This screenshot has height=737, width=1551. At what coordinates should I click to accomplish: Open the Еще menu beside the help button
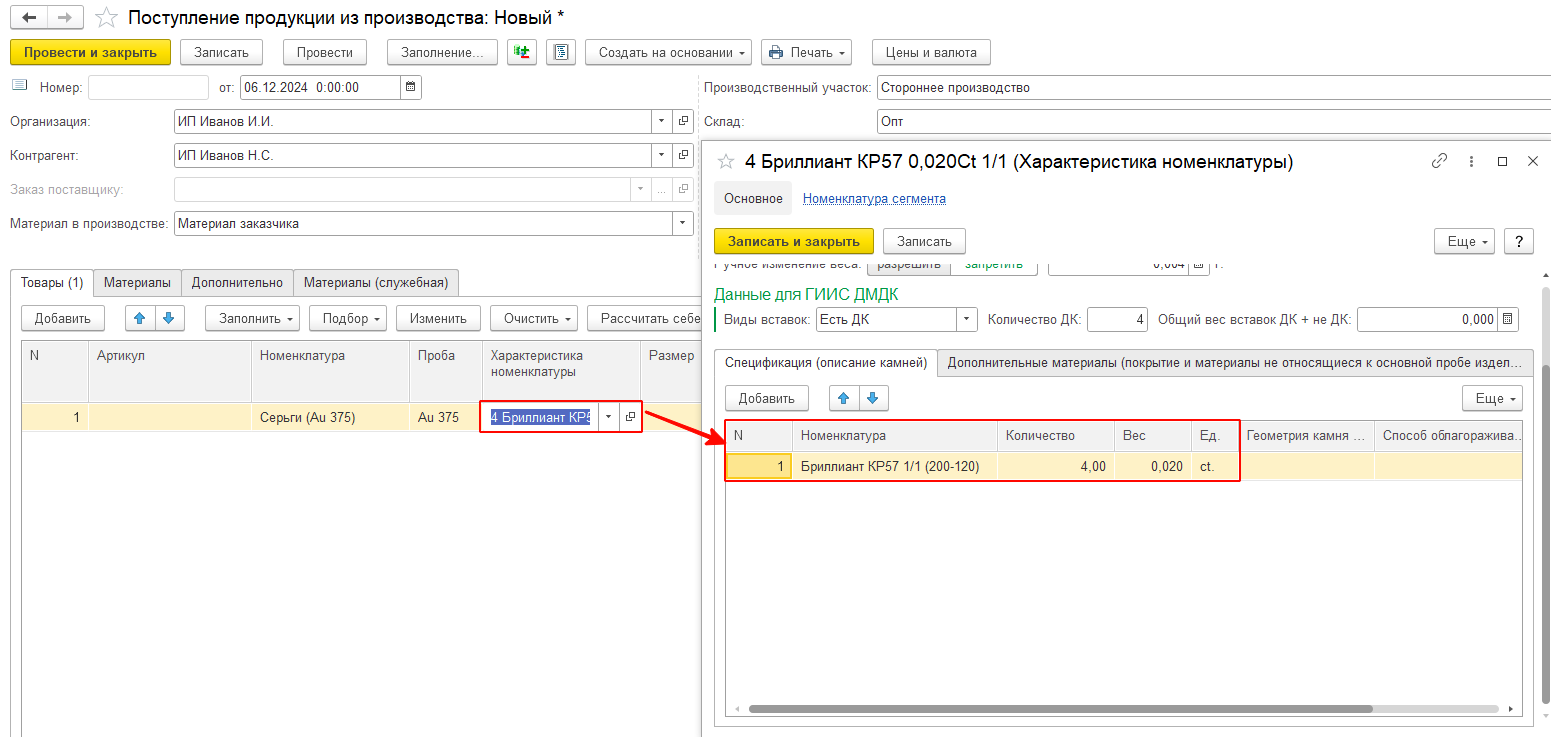1464,241
